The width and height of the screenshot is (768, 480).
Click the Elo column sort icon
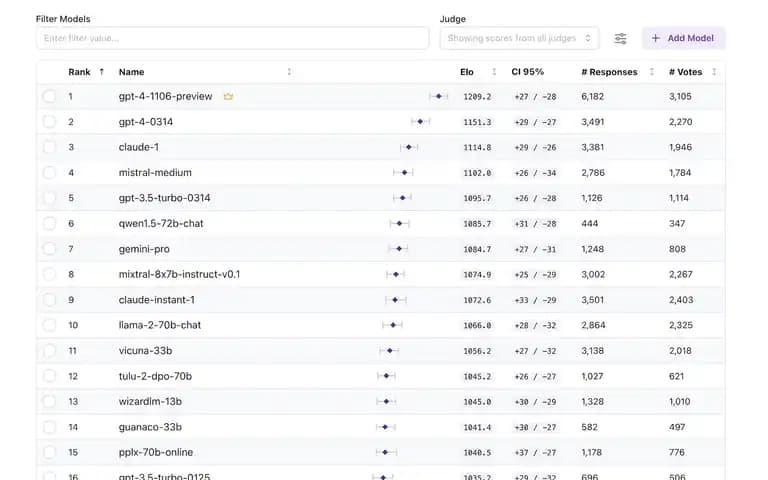494,72
